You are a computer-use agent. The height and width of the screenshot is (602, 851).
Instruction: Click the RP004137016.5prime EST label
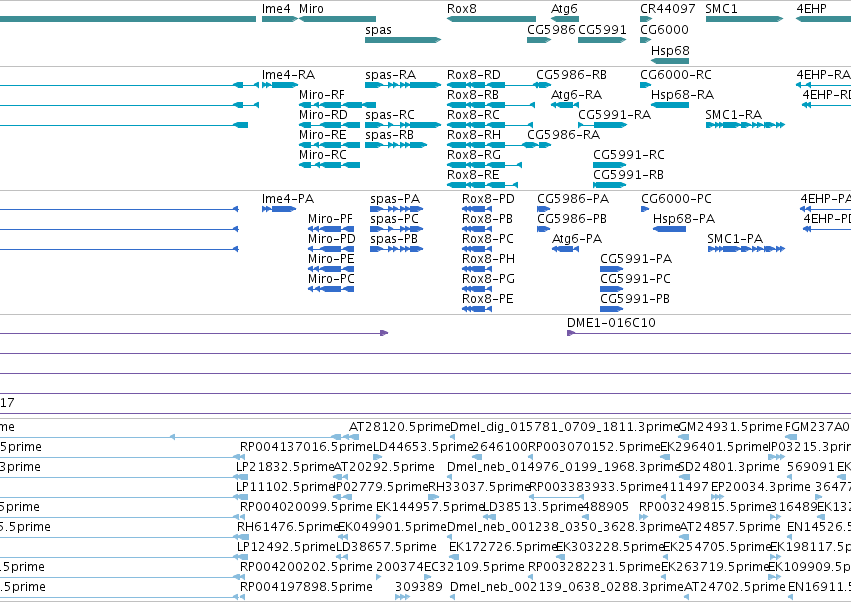pyautogui.click(x=307, y=447)
